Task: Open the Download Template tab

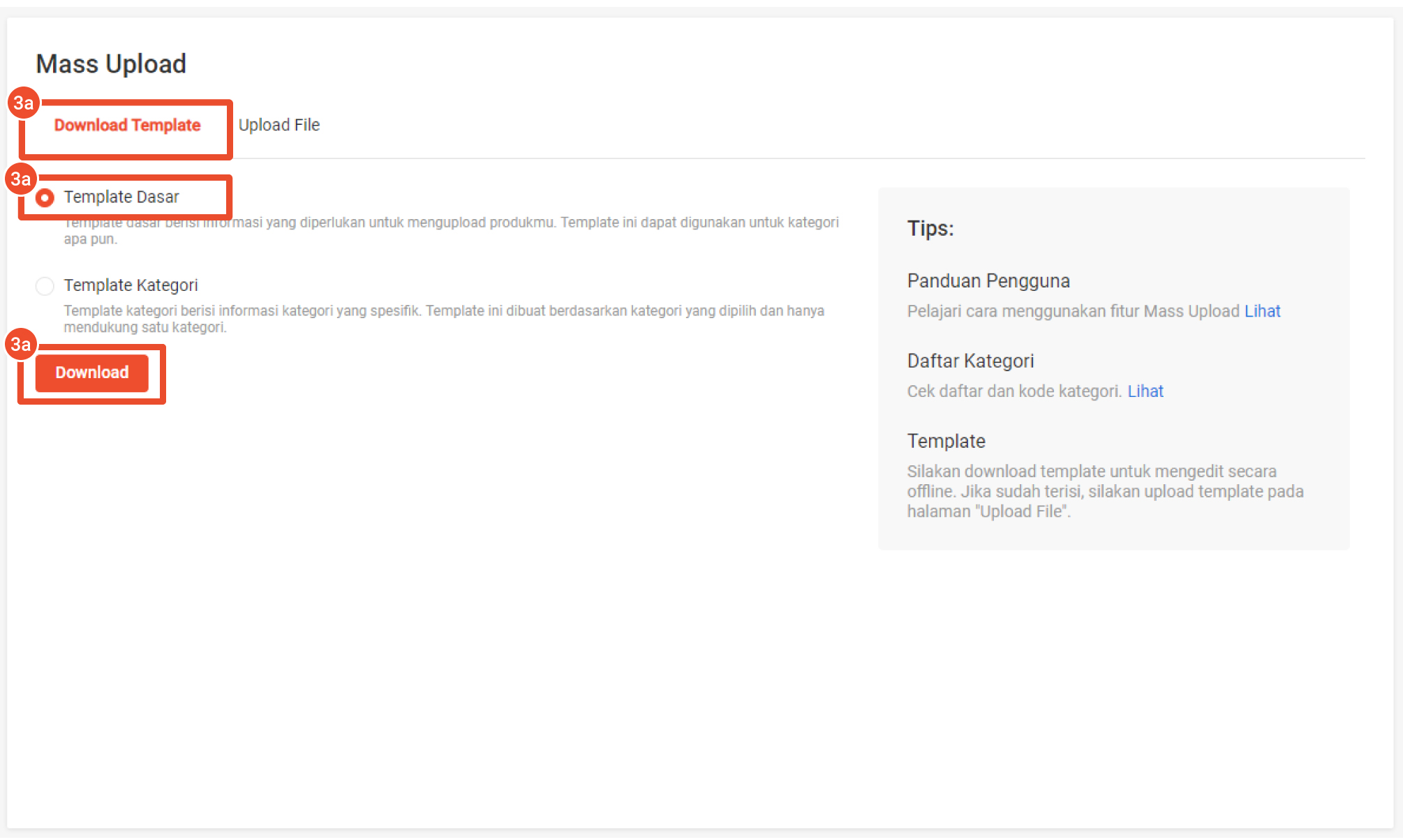Action: (127, 126)
